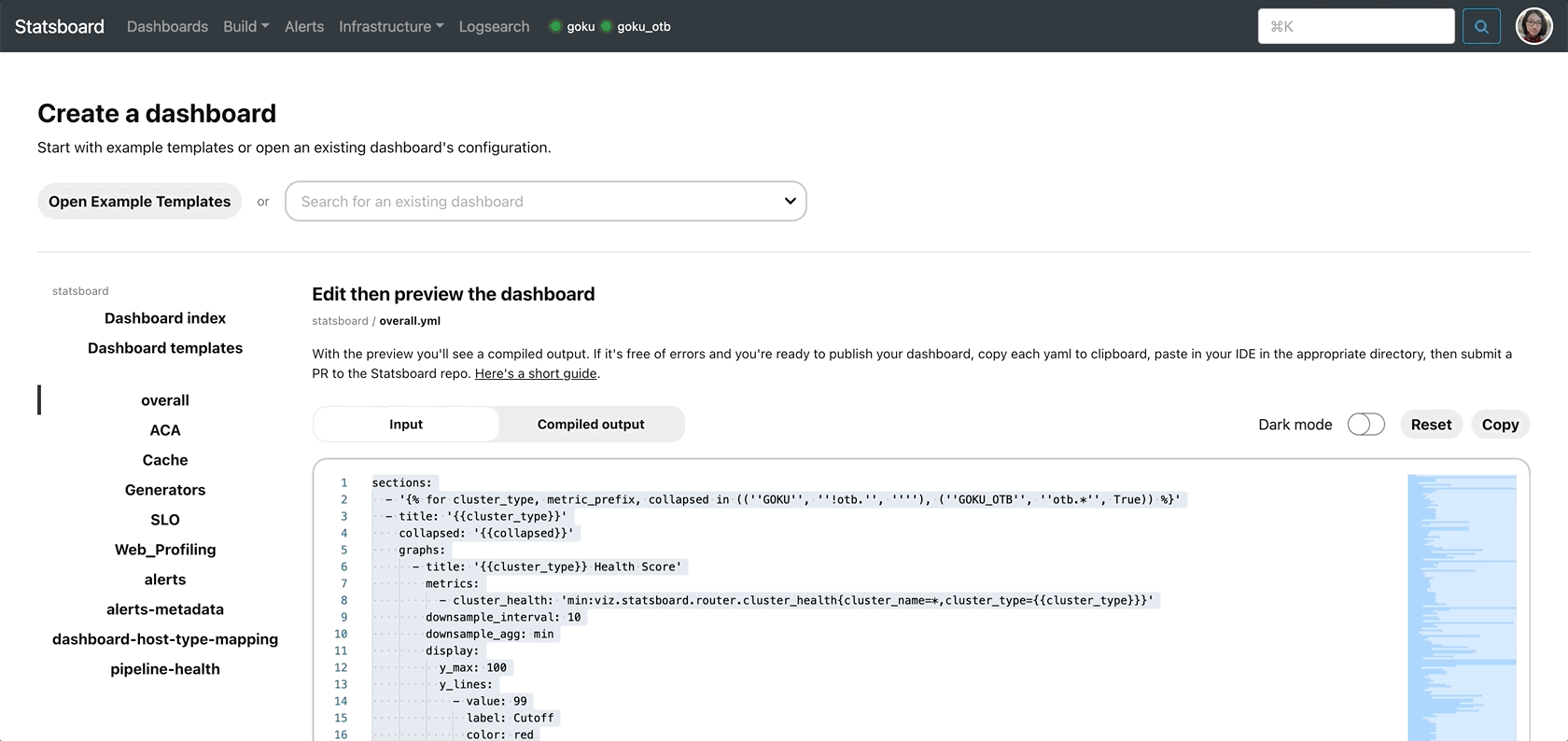
Task: Click the 'color: red' code line
Action: (x=500, y=734)
